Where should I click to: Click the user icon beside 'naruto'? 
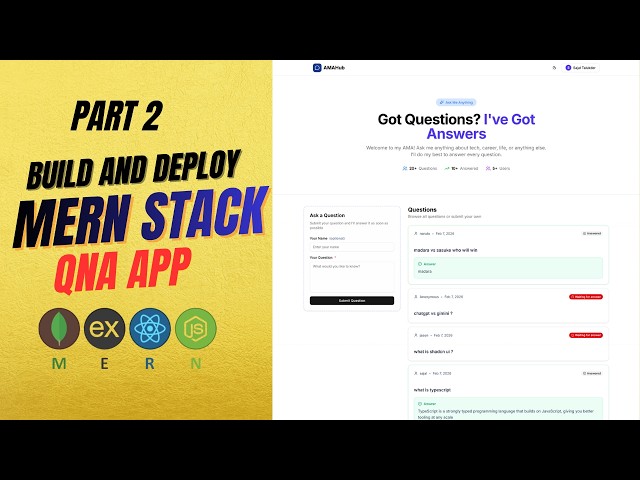(416, 233)
